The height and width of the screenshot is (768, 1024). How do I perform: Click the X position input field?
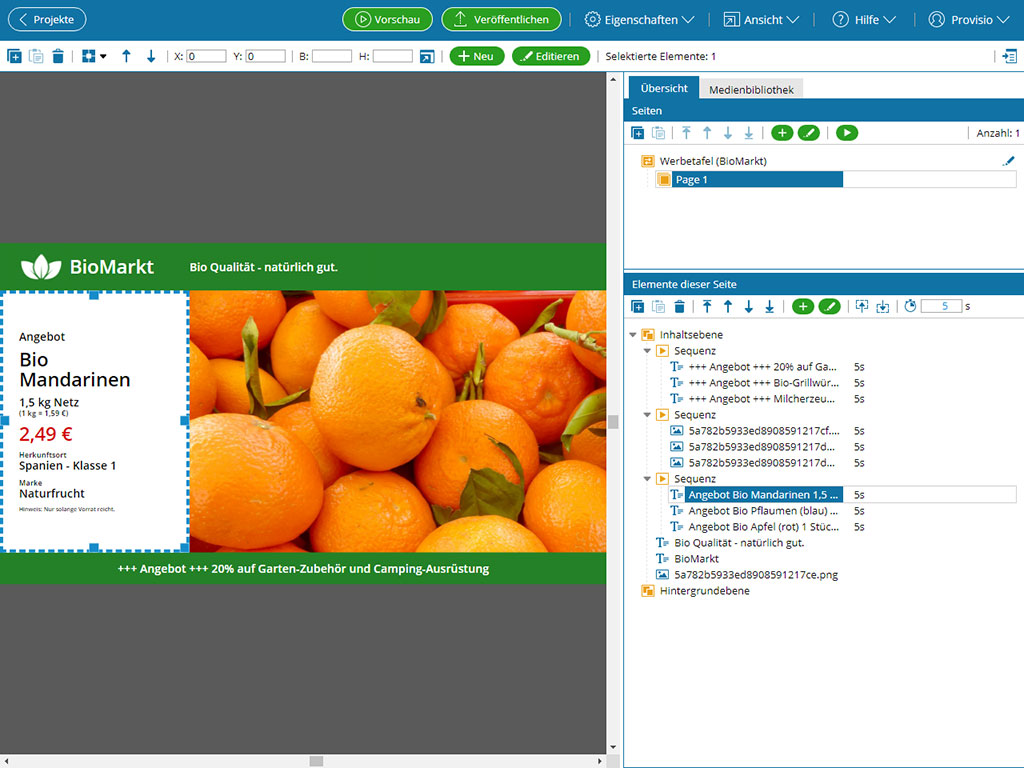206,57
